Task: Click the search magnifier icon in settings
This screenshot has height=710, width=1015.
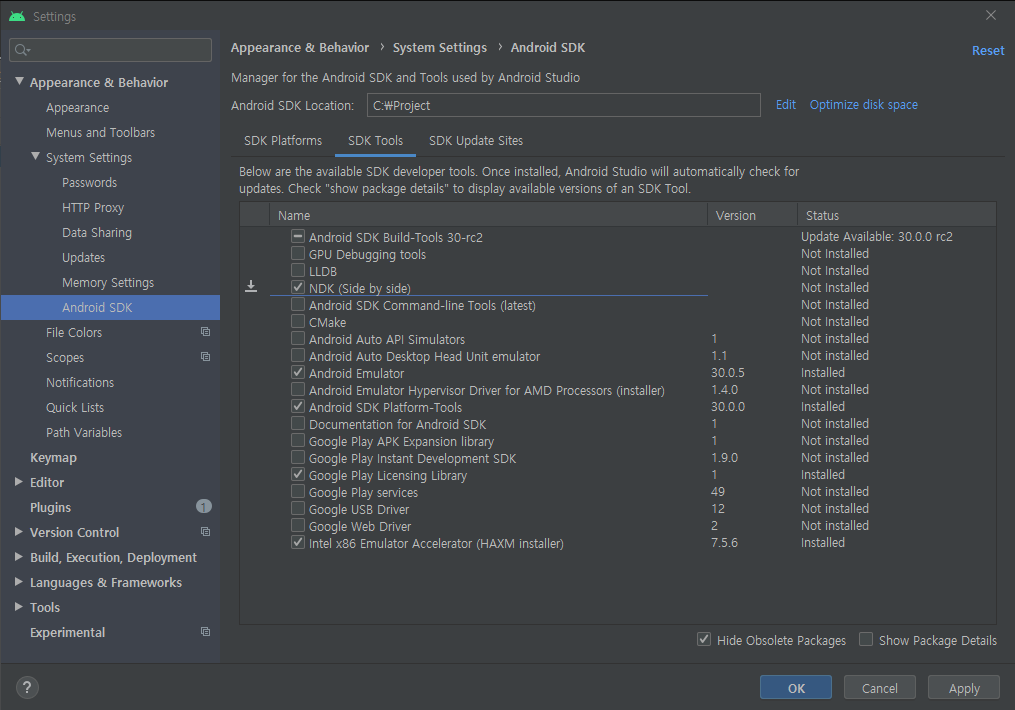Action: (21, 50)
